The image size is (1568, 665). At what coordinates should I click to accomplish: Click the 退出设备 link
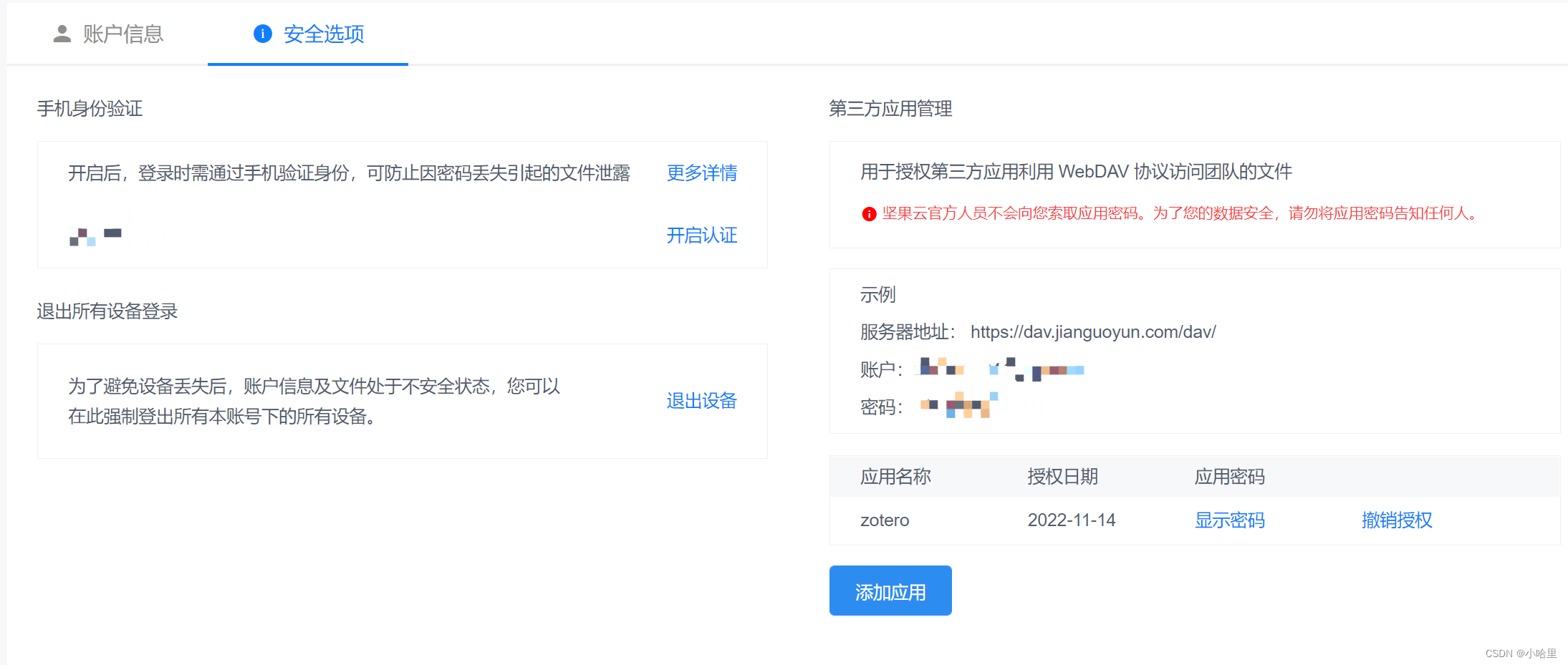tap(702, 401)
